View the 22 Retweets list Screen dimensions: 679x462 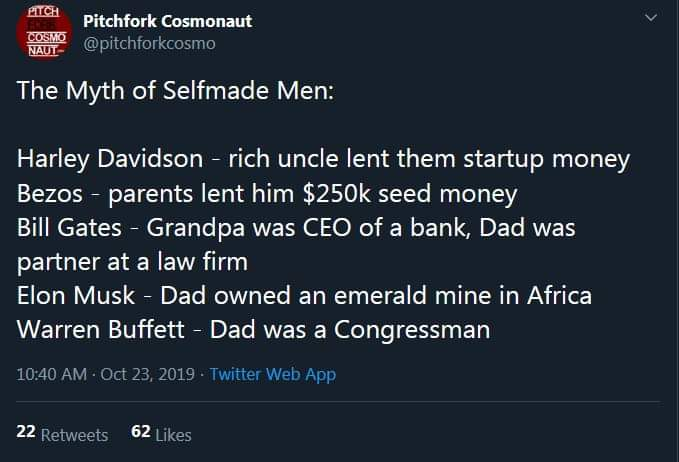(x=62, y=434)
